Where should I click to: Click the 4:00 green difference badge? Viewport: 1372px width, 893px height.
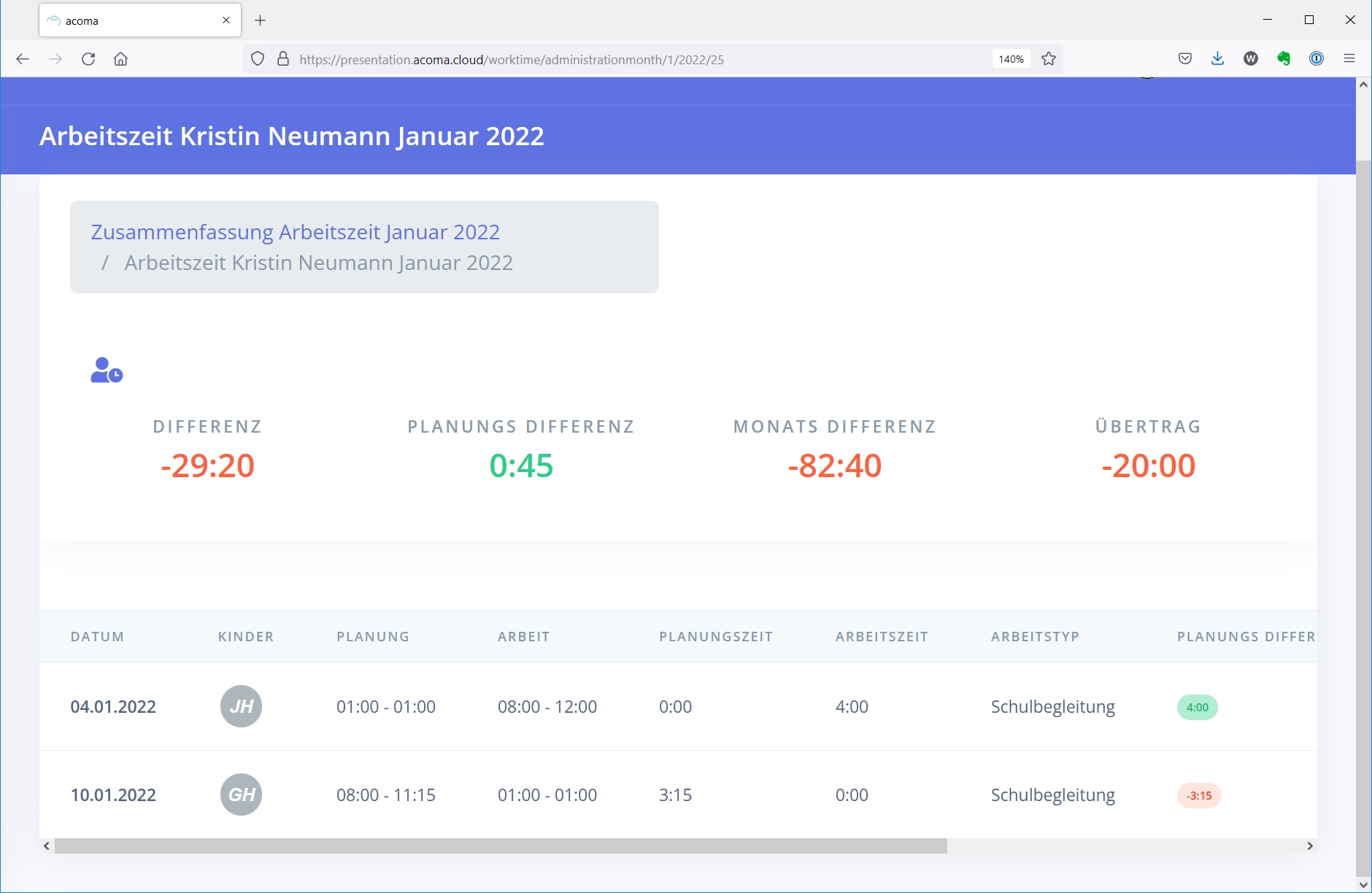[1198, 707]
